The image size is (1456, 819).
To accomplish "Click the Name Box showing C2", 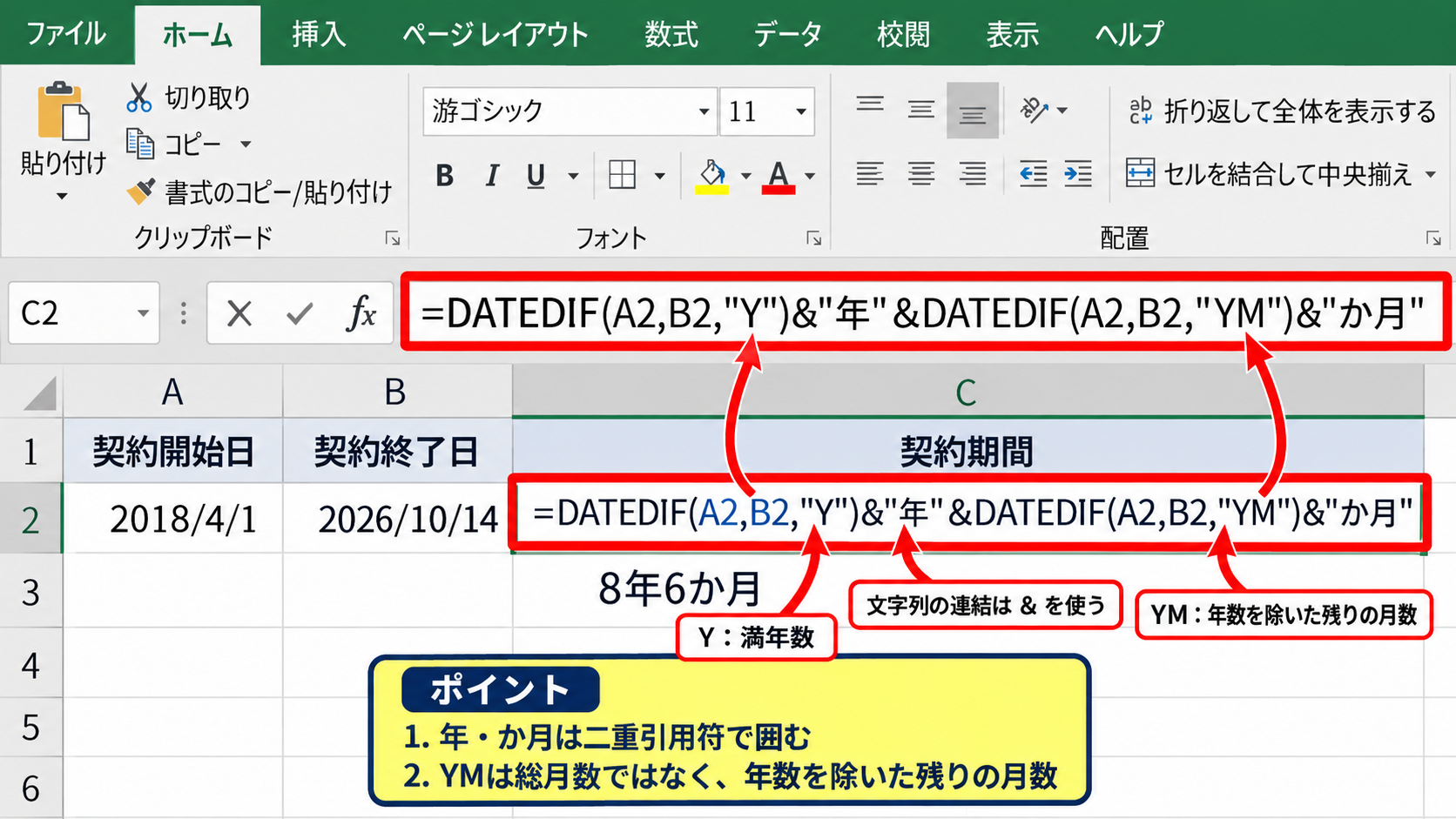I will [84, 313].
